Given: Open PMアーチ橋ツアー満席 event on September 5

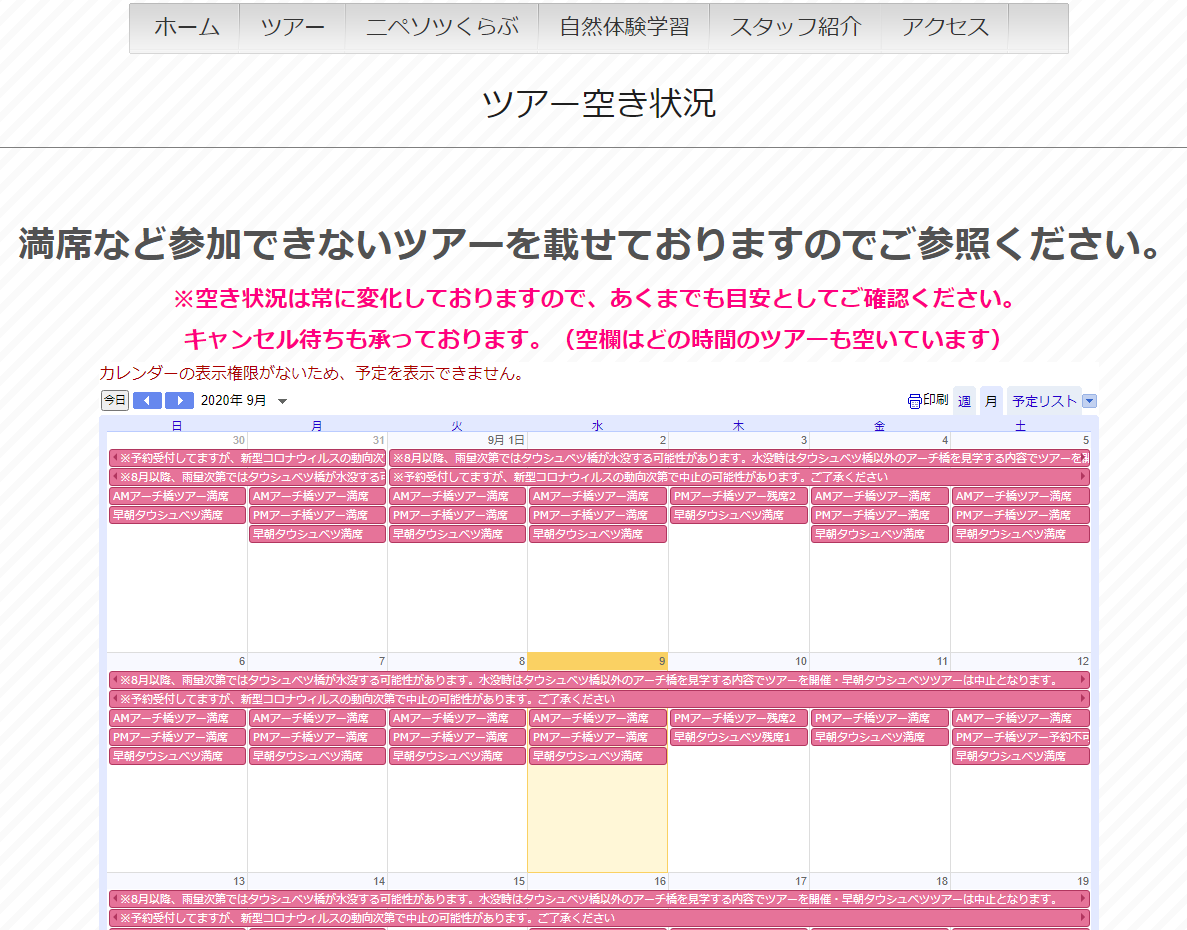Looking at the screenshot, I should pyautogui.click(x=1020, y=515).
